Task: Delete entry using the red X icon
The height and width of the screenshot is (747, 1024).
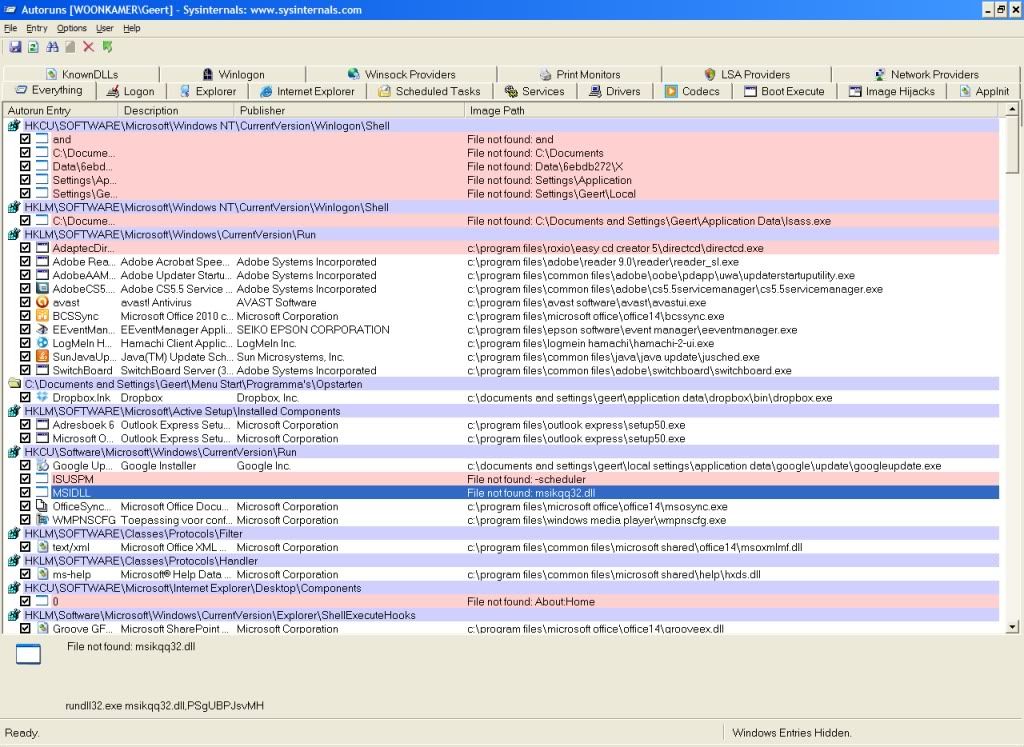Action: (x=88, y=47)
